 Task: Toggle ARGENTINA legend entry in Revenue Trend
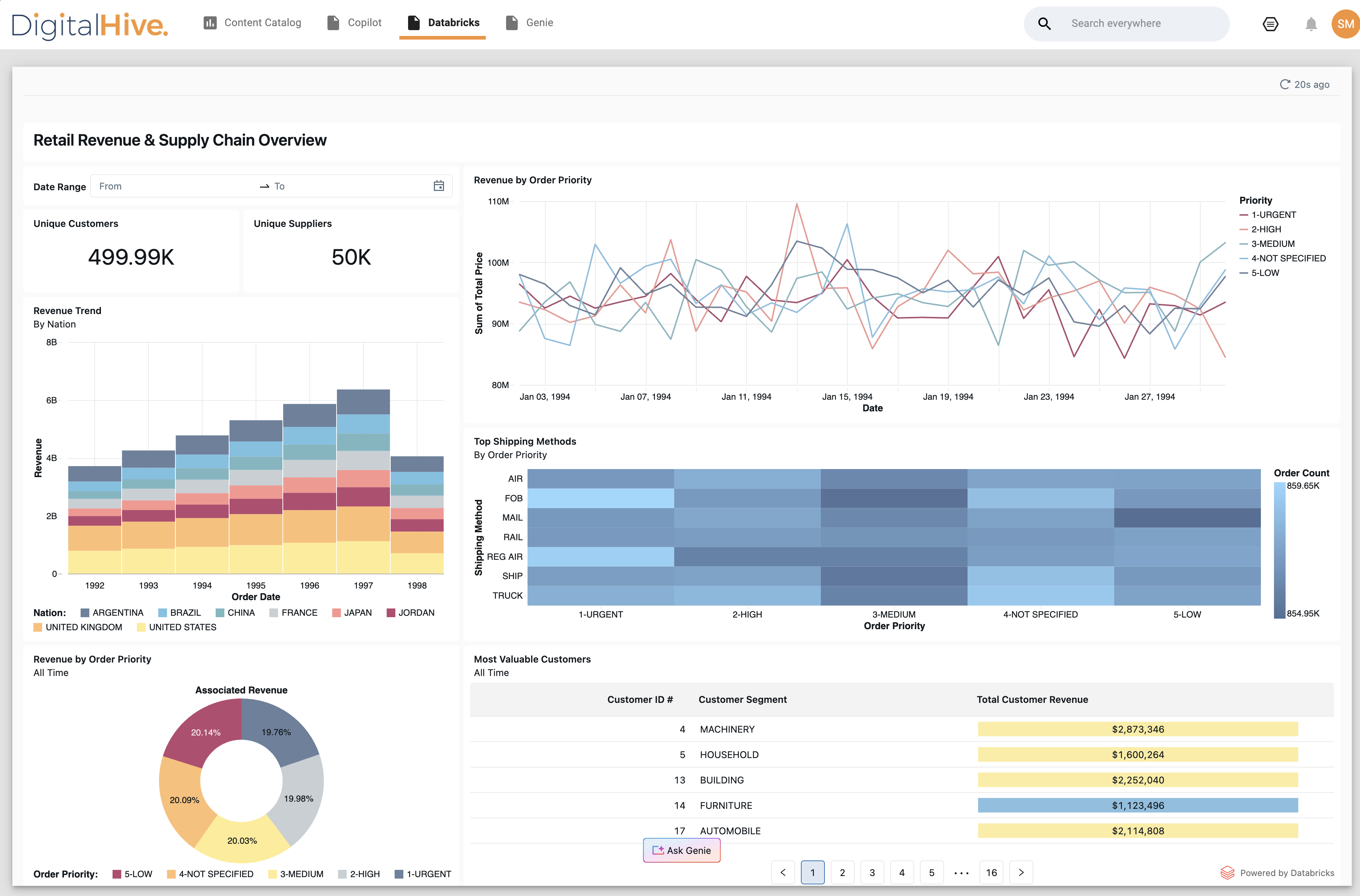pos(112,612)
